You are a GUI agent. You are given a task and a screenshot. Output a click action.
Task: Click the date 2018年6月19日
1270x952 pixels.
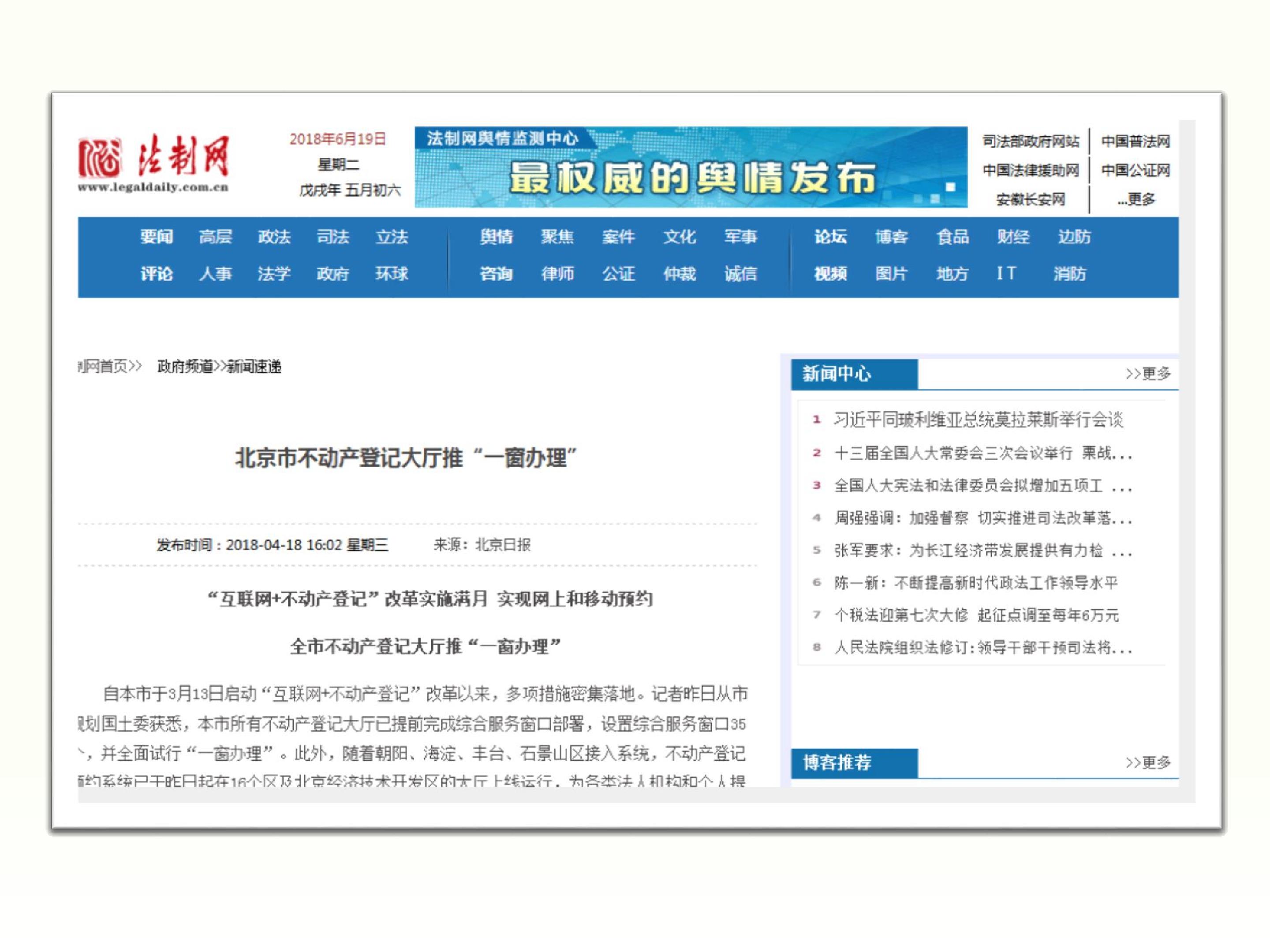pyautogui.click(x=338, y=139)
